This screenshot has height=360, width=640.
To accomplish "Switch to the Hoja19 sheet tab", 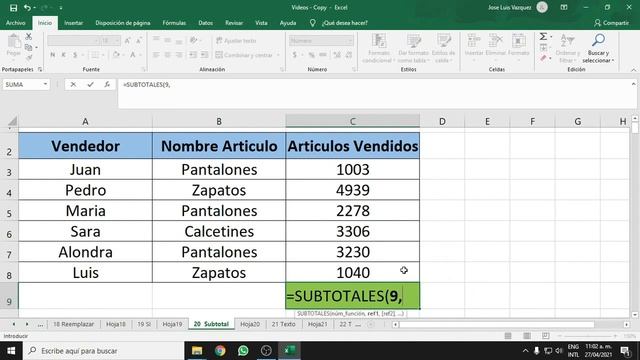I will [x=172, y=324].
